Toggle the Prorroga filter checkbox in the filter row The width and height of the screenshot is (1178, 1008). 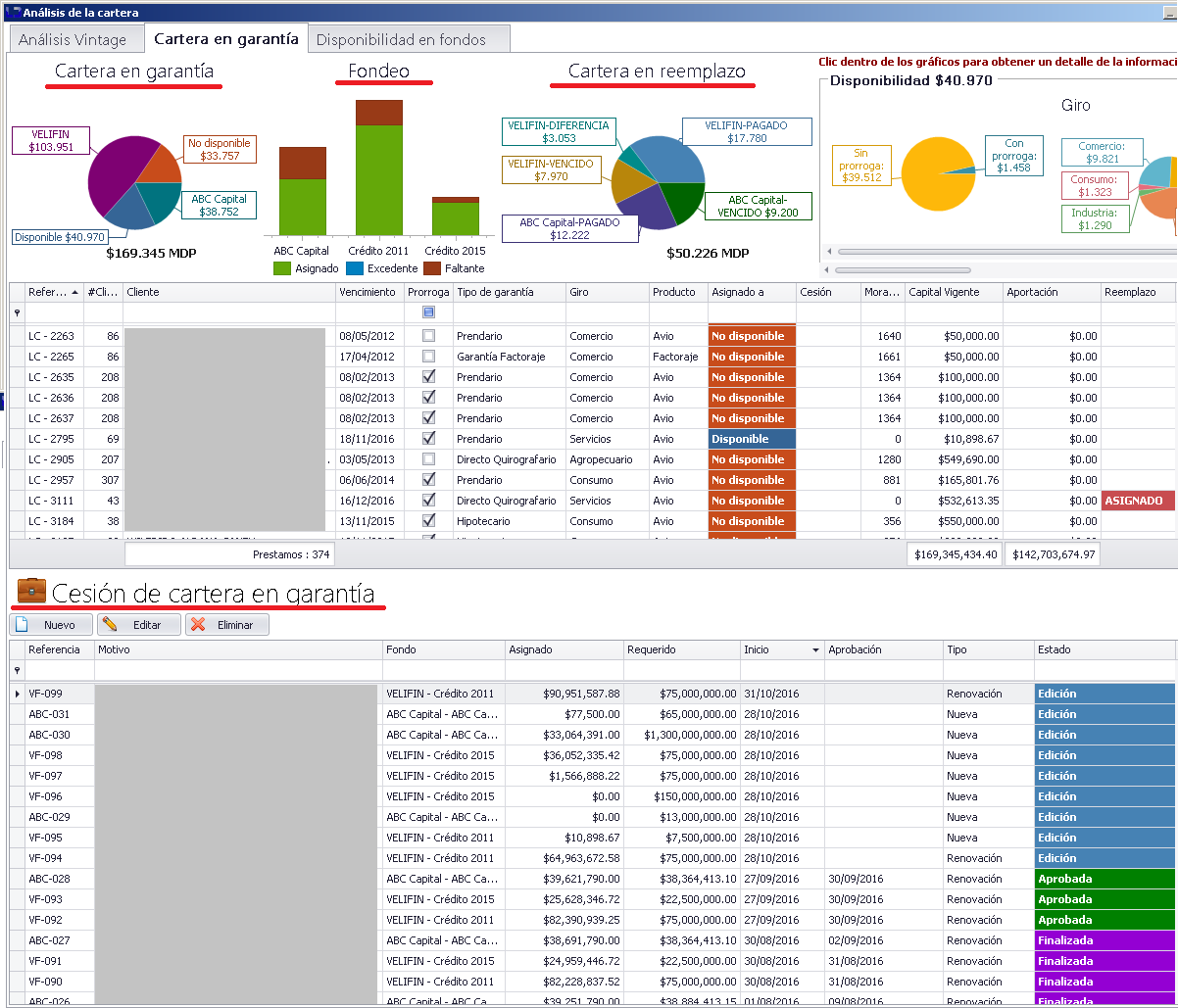428,312
